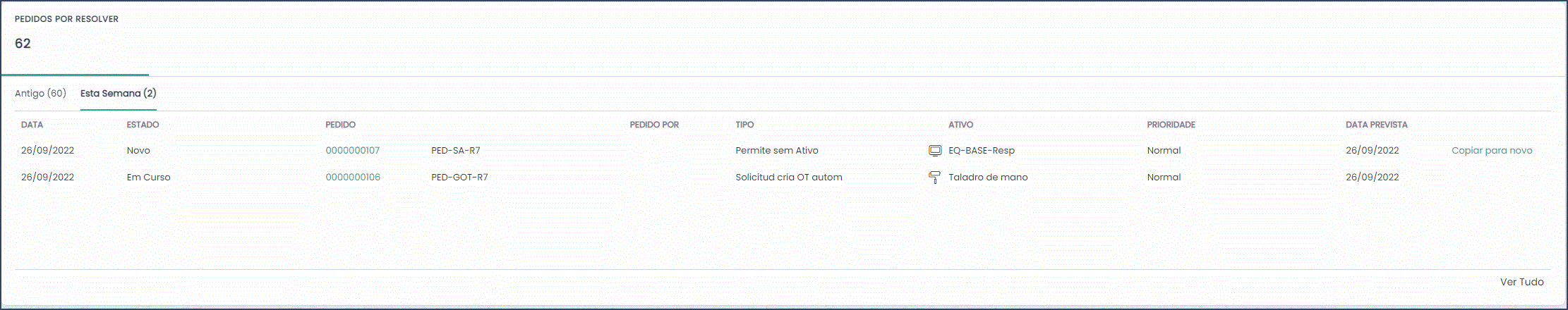Sort by the PRIORIDADE column header
The width and height of the screenshot is (1568, 310).
coord(1171,125)
